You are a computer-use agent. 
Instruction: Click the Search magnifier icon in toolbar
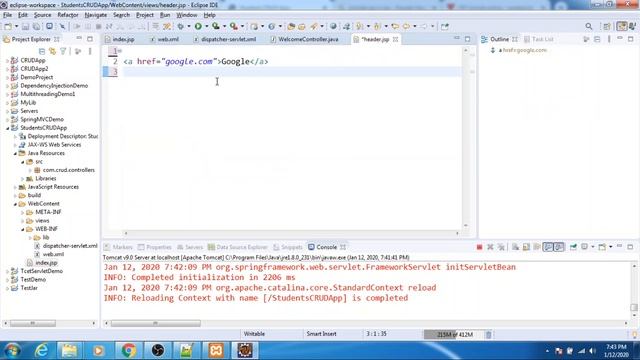(x=589, y=27)
